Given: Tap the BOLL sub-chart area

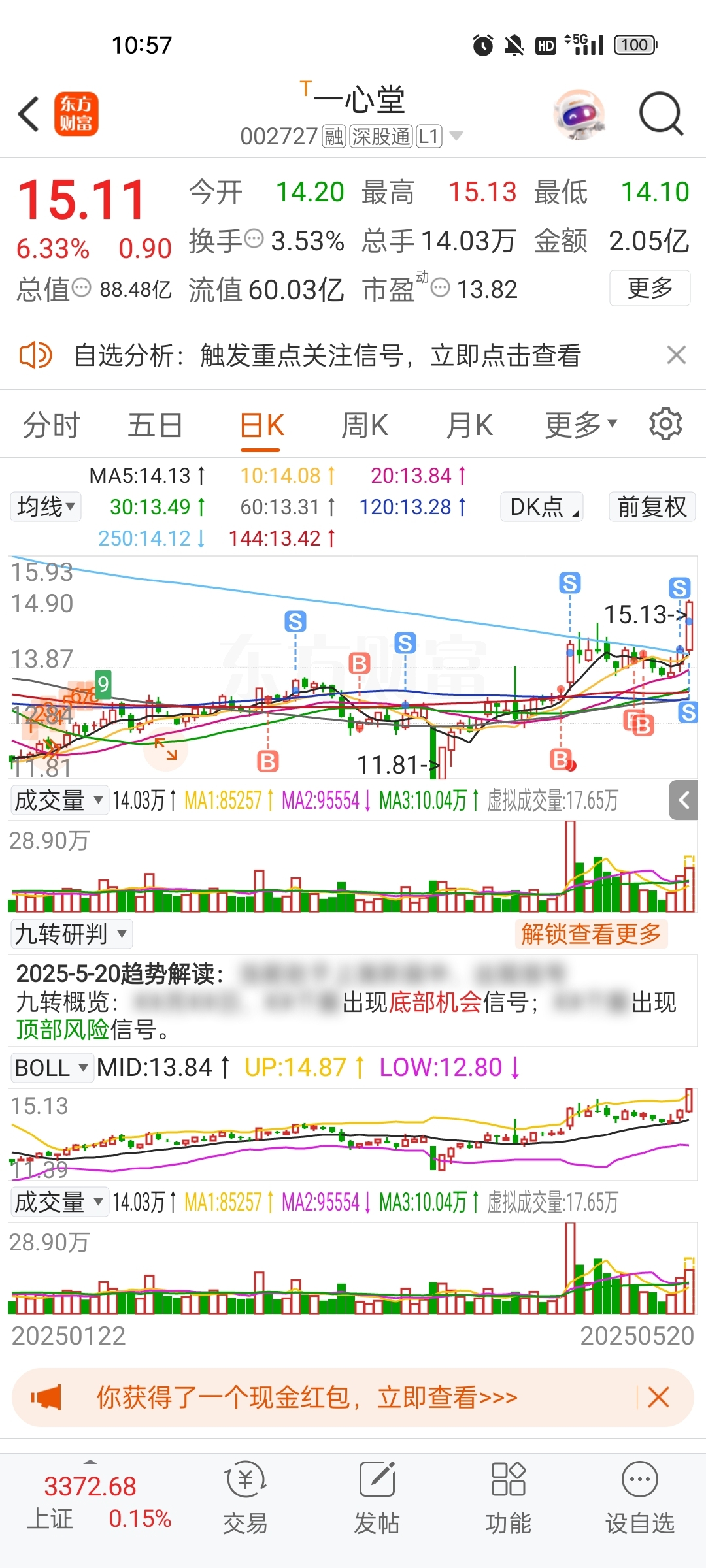Looking at the screenshot, I should (x=353, y=1134).
